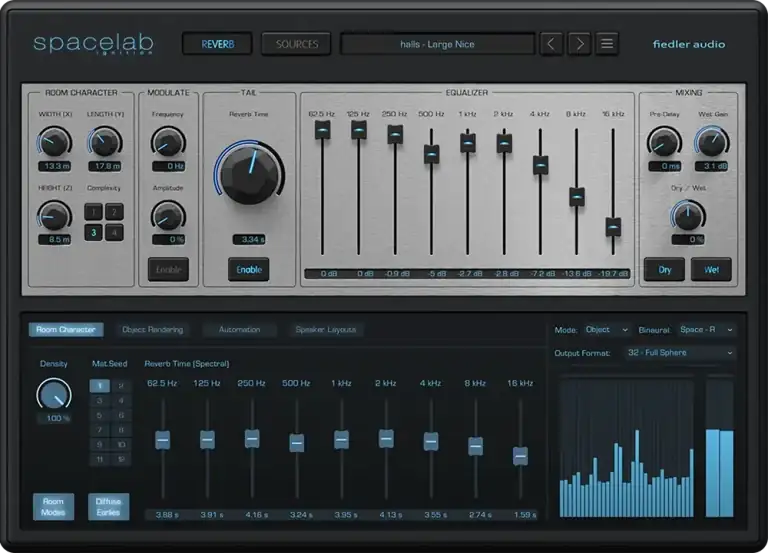Toggle the Tail Enable button
This screenshot has height=553, width=768.
coord(249,269)
